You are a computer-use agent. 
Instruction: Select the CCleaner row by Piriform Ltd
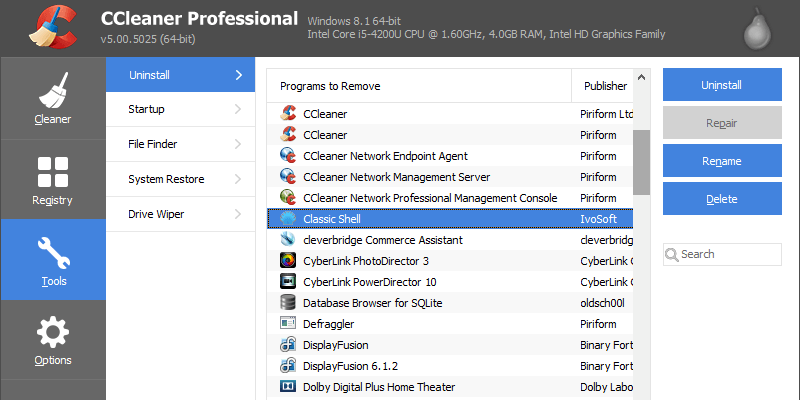pos(450,114)
